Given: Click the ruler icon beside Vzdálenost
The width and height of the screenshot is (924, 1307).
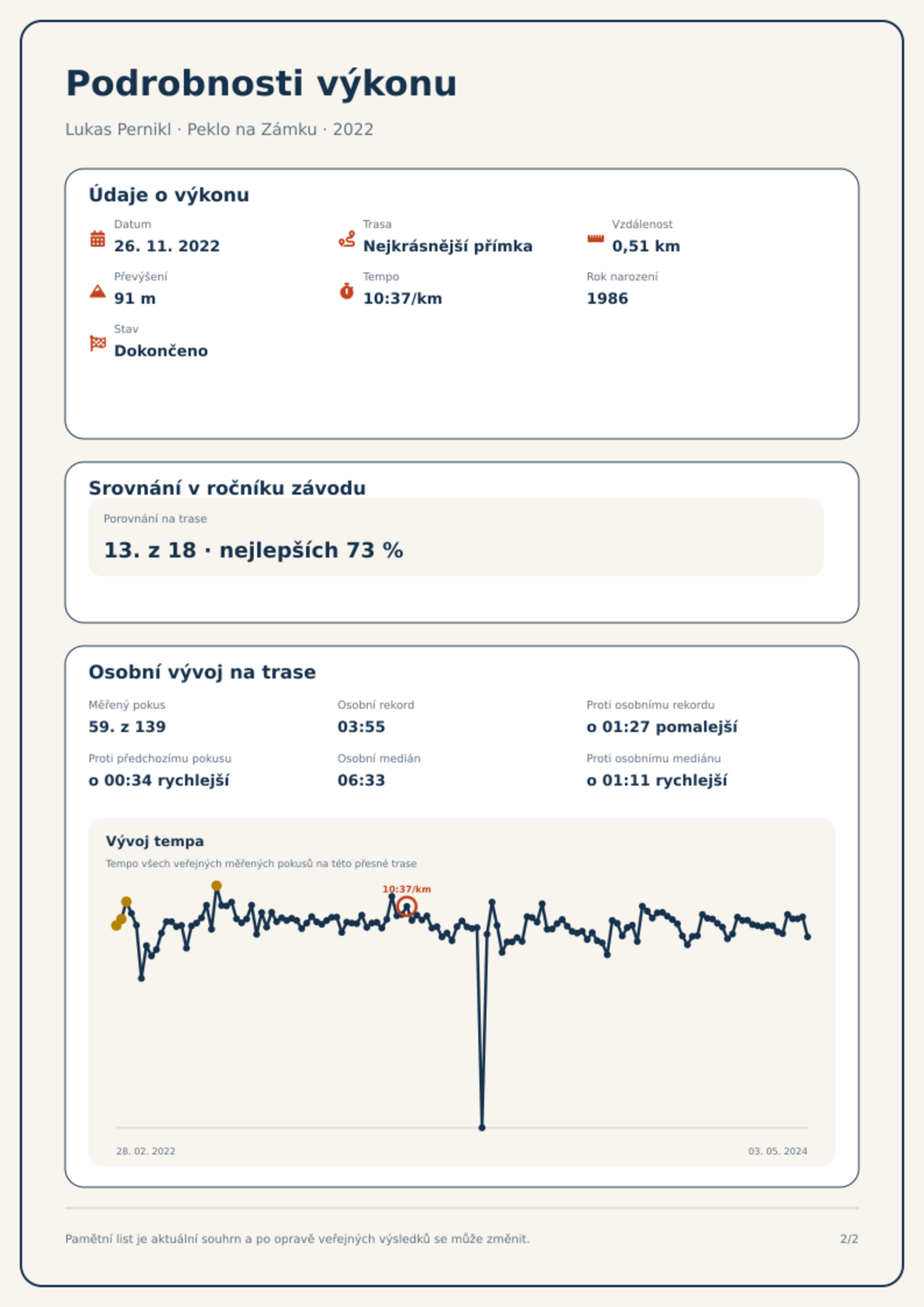Looking at the screenshot, I should (x=595, y=239).
